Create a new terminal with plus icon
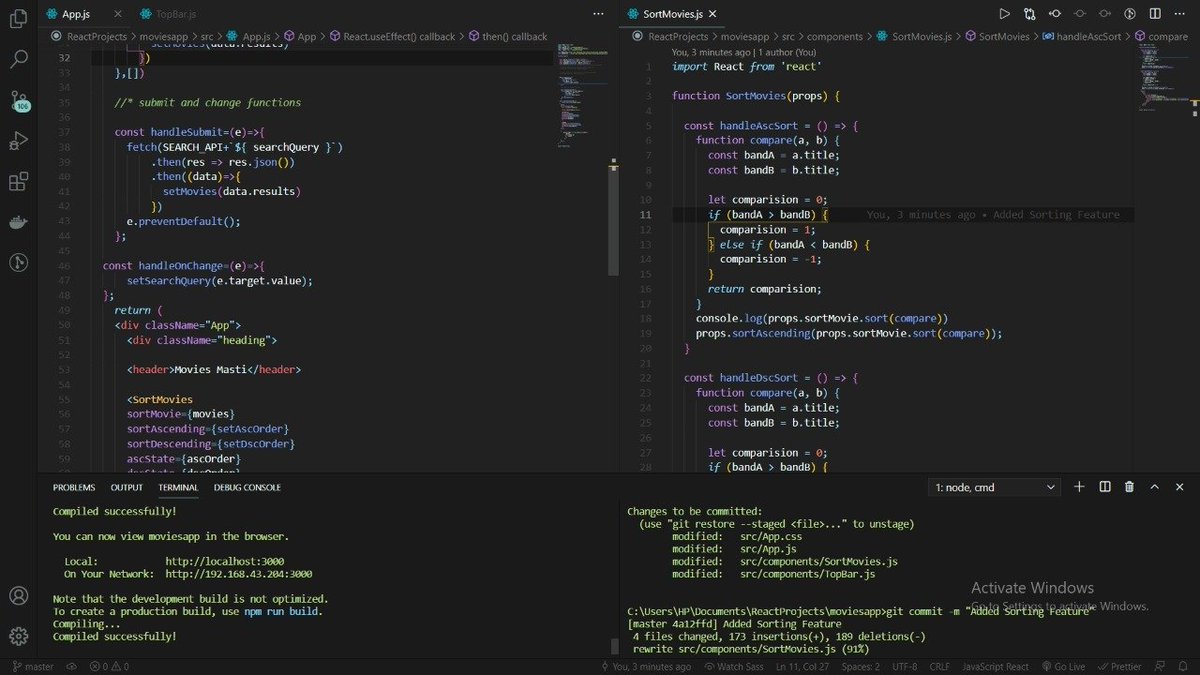Screen dimensions: 1200x675 point(1079,487)
